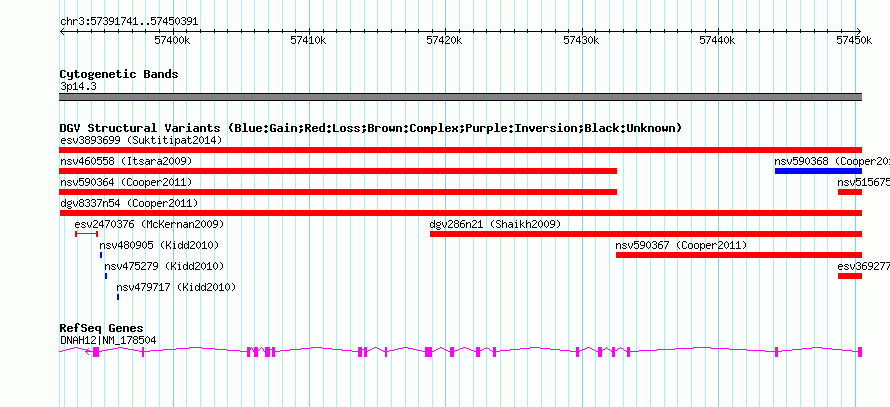Select the chr3:57391741..57450391 coordinate label
This screenshot has height=407, width=890.
pos(129,22)
